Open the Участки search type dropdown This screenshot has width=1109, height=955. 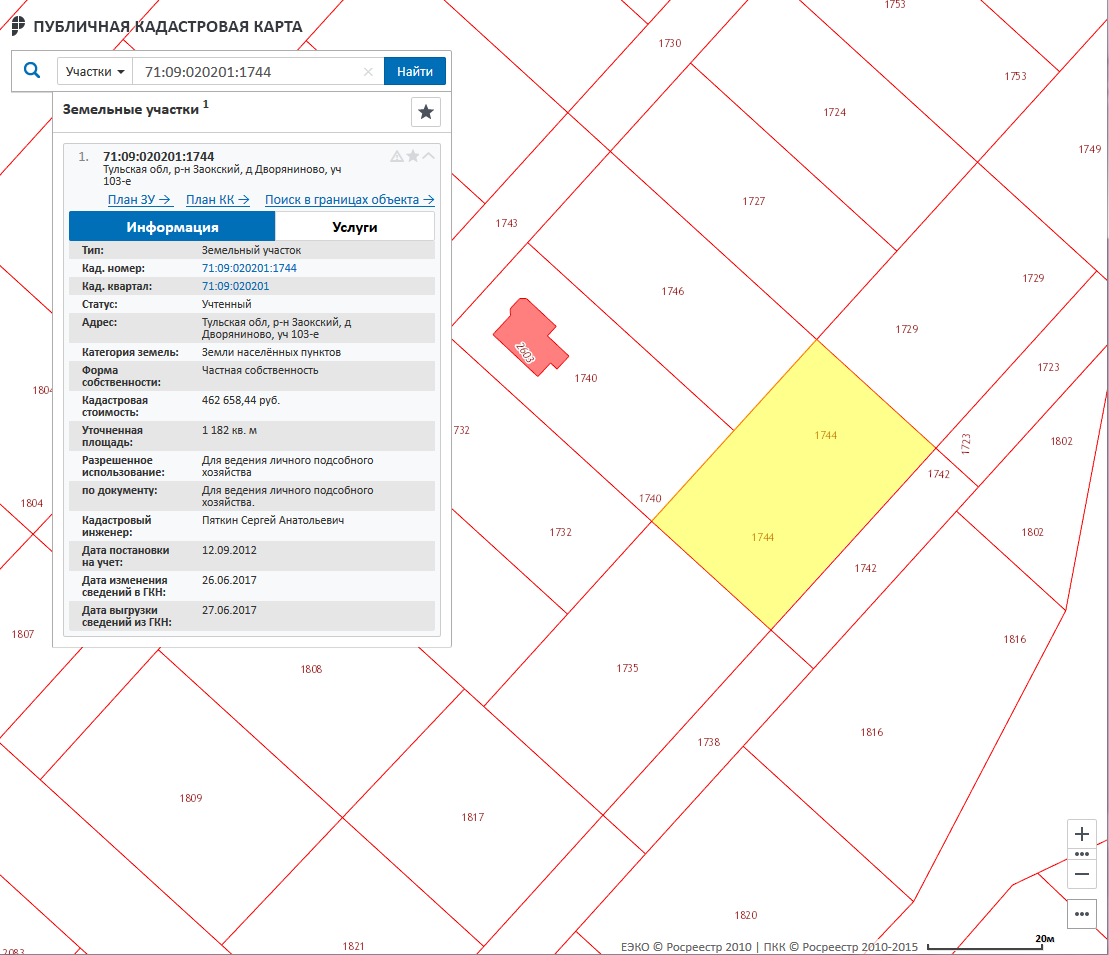[x=97, y=72]
